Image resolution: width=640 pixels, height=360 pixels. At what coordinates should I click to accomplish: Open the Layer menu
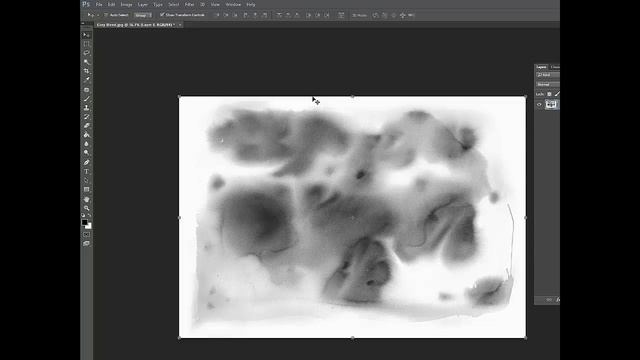tap(142, 4)
